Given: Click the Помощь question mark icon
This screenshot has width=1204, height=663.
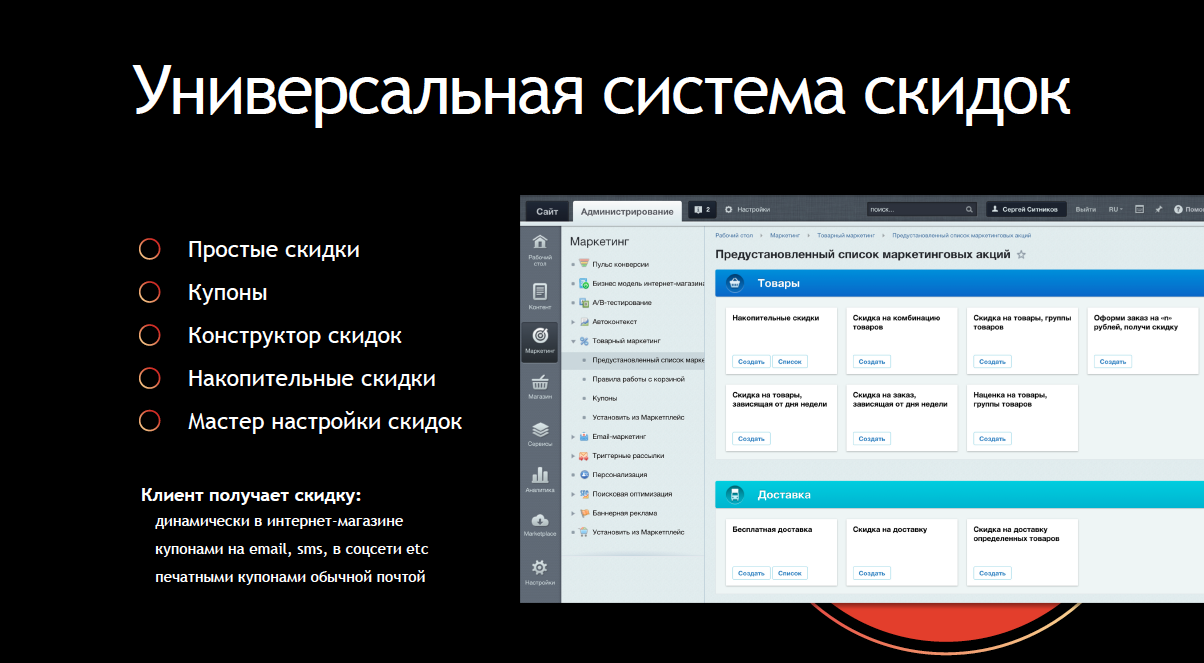Looking at the screenshot, I should 1178,209.
